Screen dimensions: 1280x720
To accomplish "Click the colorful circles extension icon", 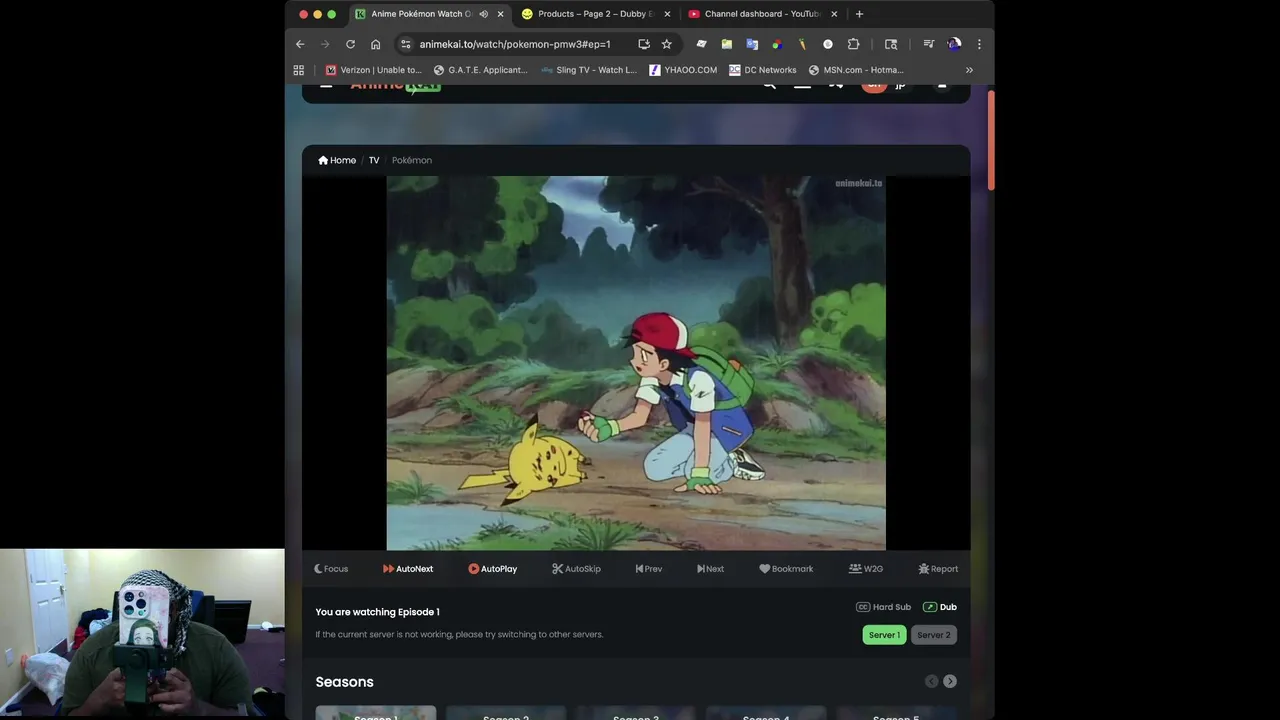I will click(777, 44).
